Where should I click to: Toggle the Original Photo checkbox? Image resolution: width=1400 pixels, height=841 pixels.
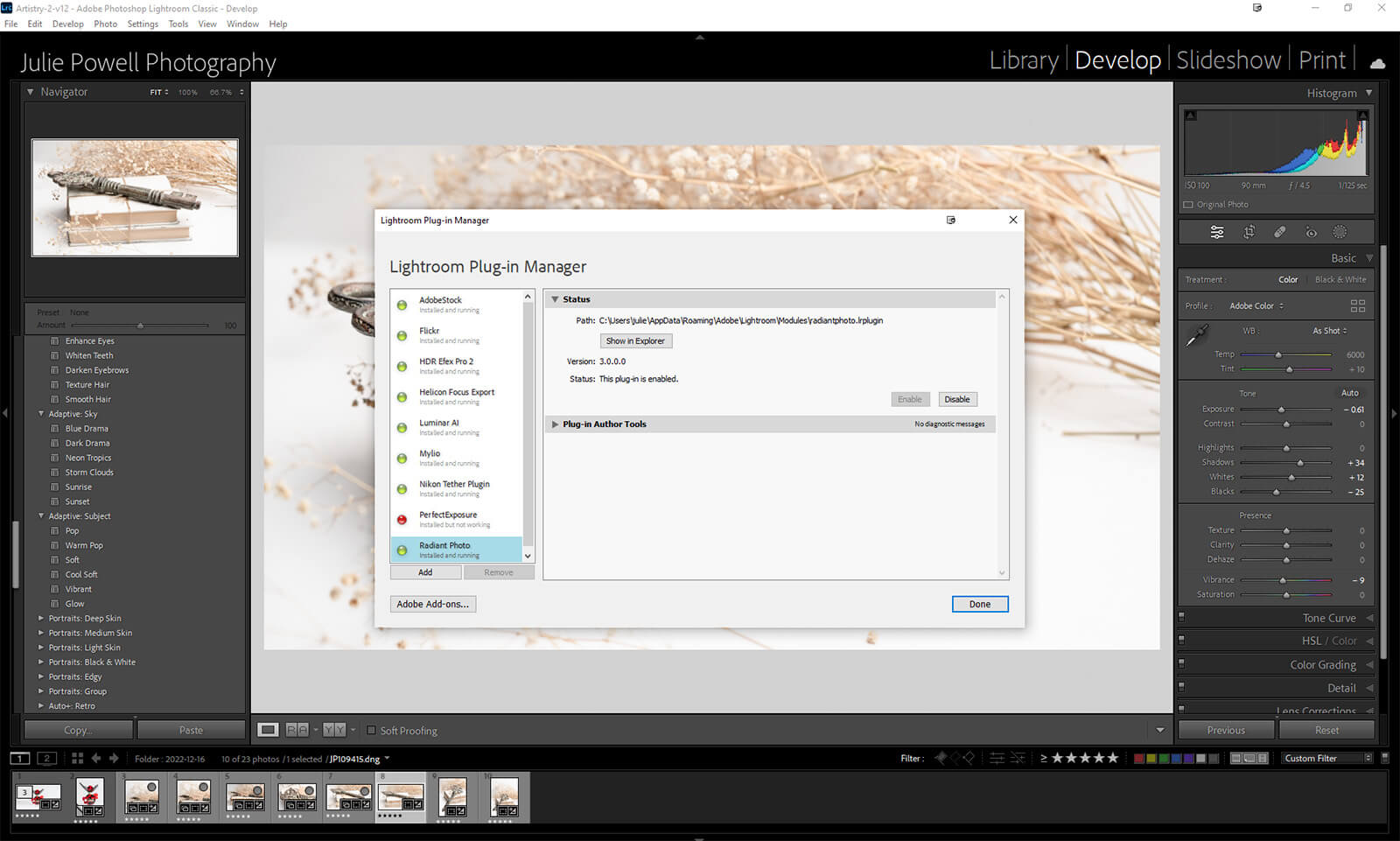(x=1188, y=205)
